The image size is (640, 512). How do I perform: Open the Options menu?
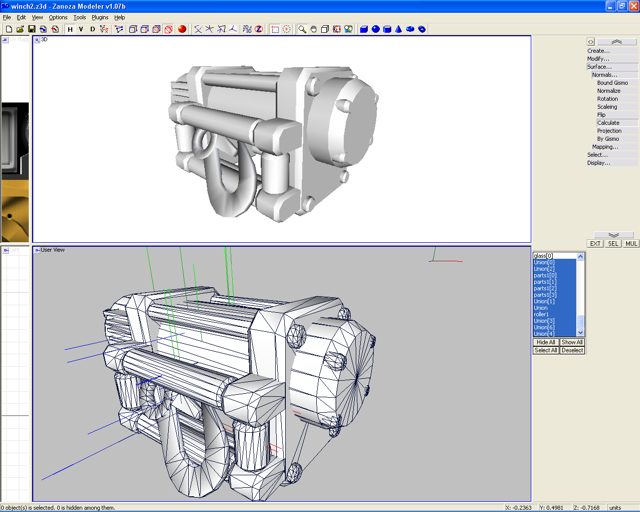(x=59, y=17)
